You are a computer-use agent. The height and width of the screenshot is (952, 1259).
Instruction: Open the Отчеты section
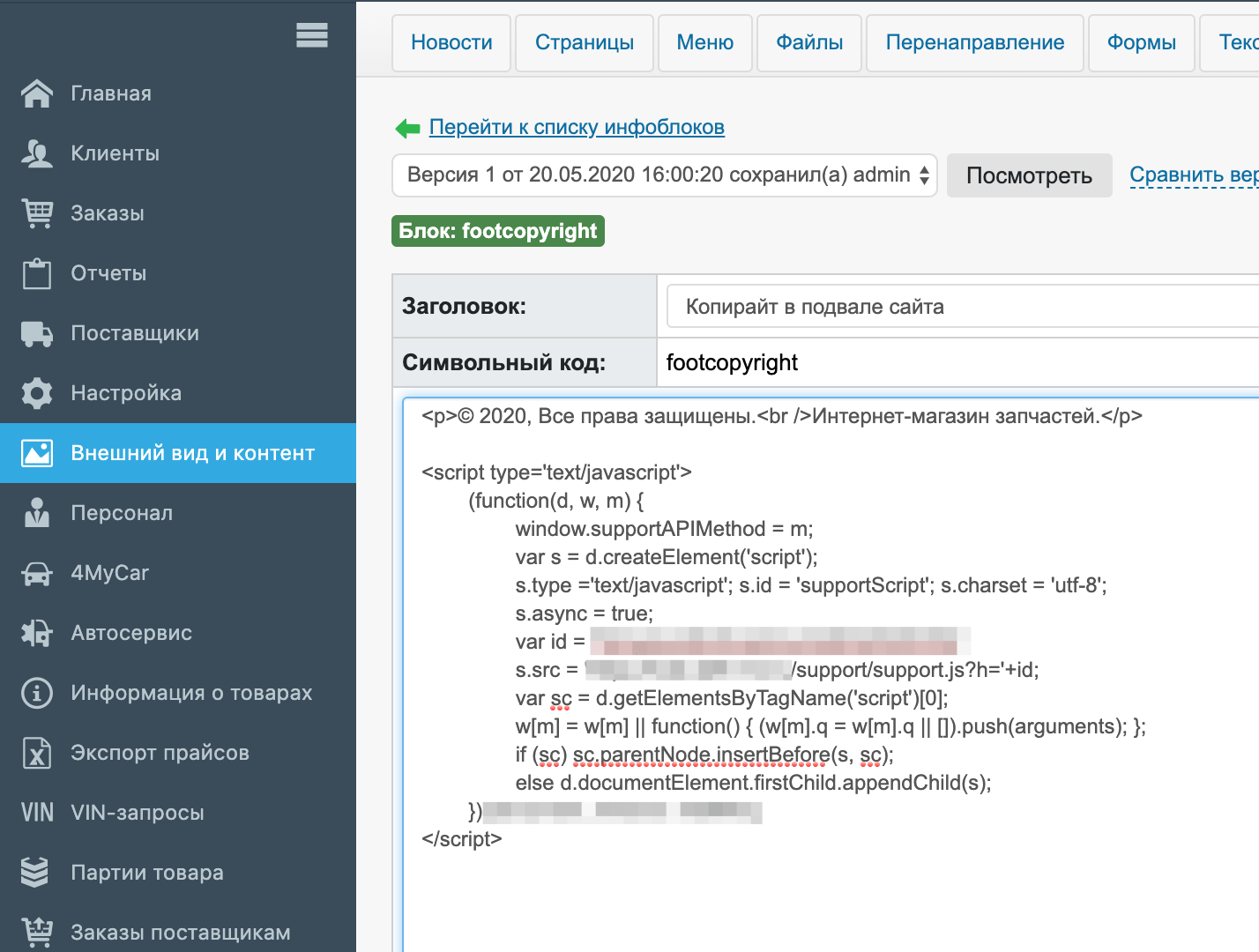coord(178,273)
